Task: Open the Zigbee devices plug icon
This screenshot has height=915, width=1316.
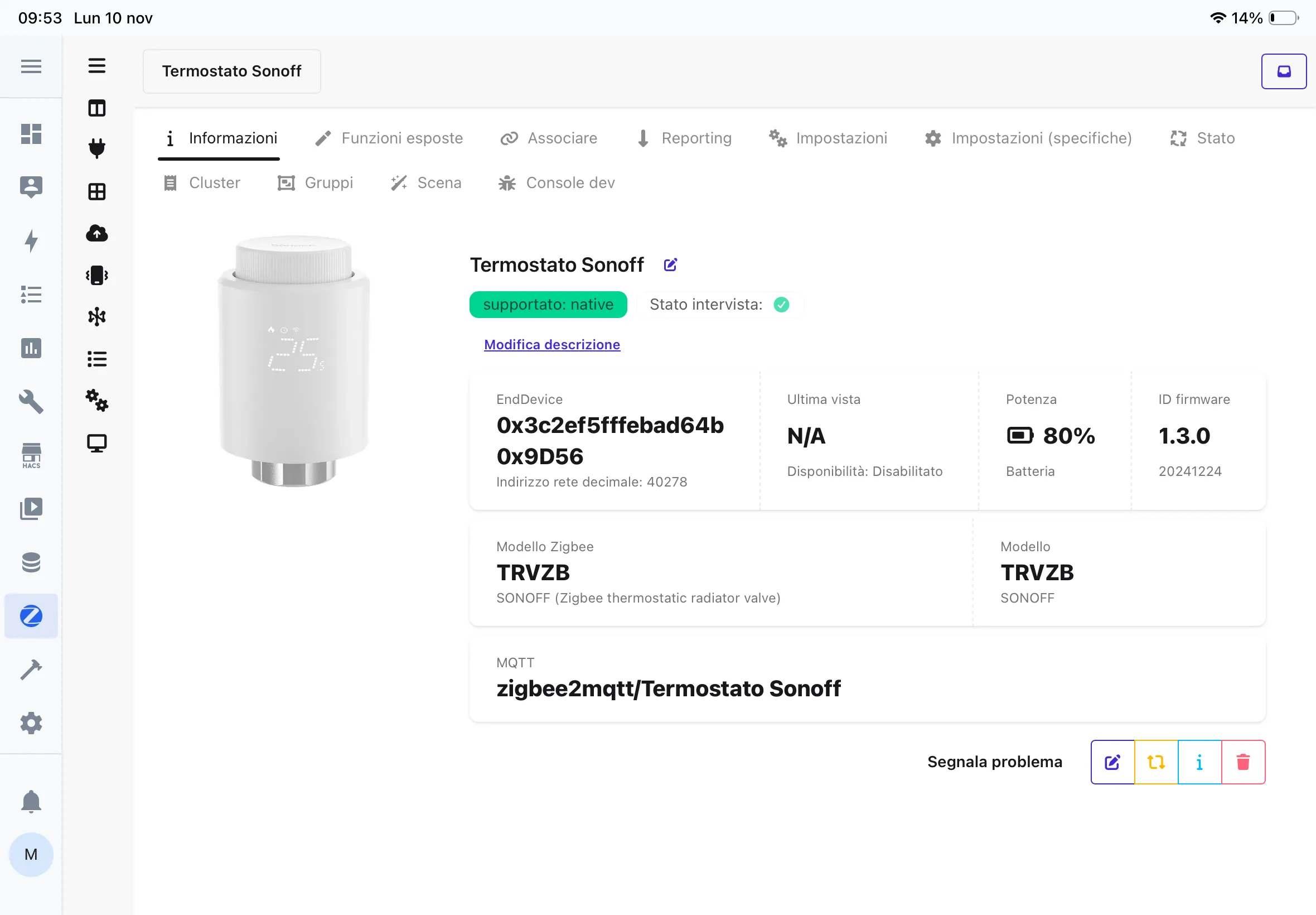Action: pyautogui.click(x=97, y=148)
